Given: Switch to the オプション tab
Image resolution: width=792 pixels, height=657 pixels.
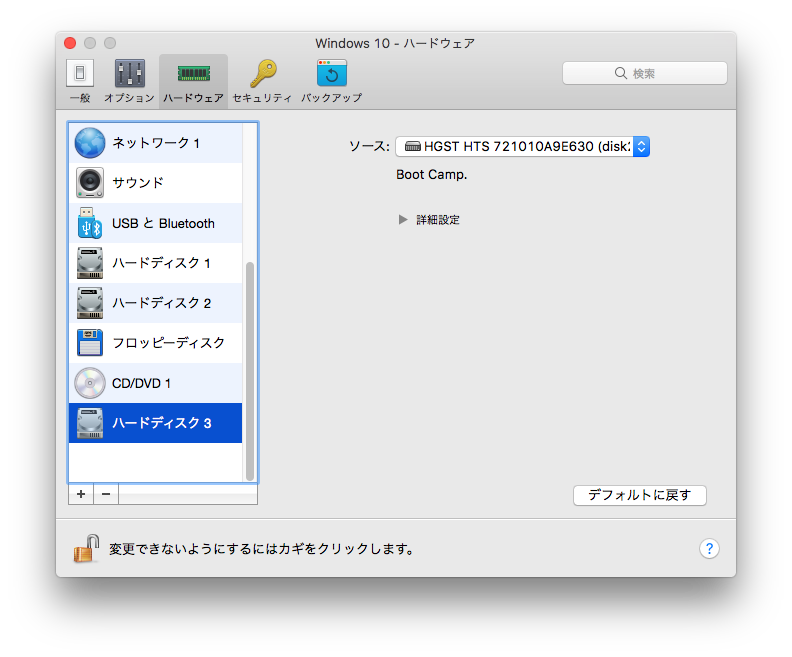Looking at the screenshot, I should [129, 80].
